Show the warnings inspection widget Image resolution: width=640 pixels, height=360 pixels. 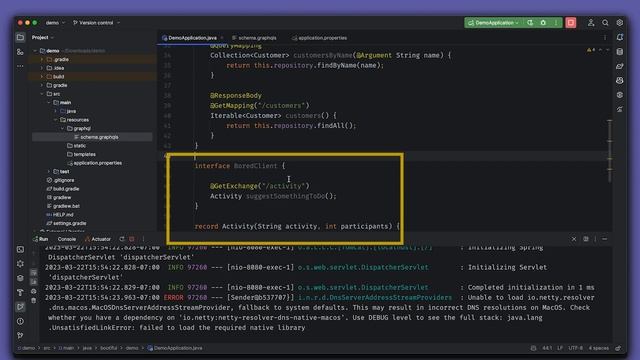591,50
